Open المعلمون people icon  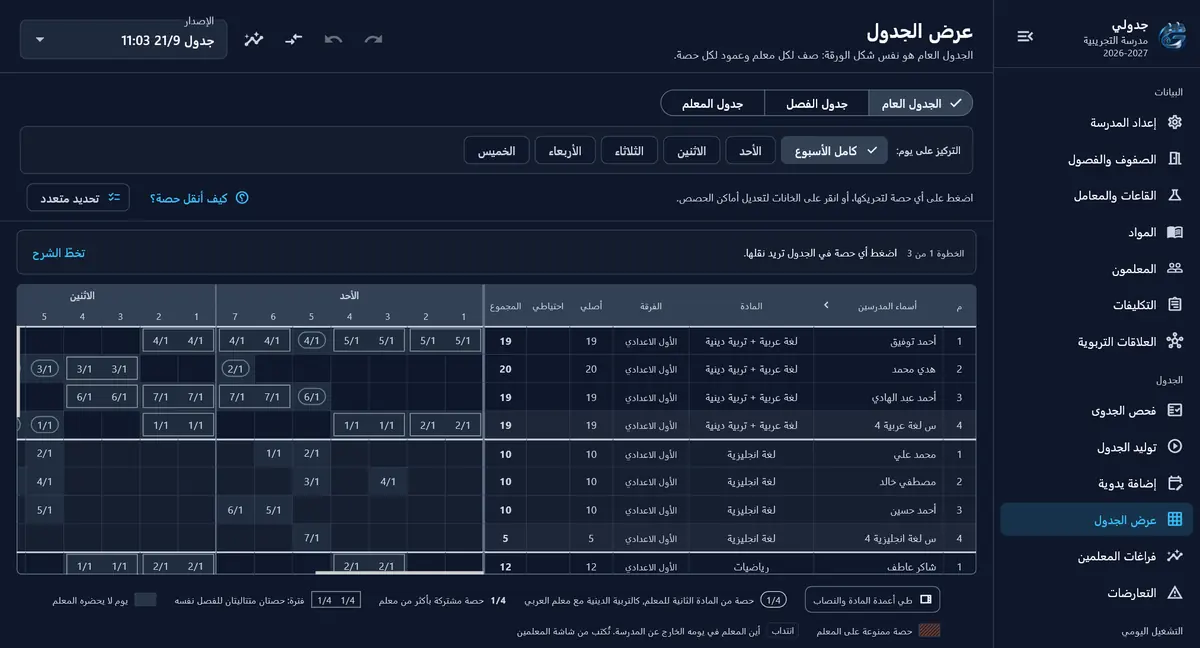coord(1175,269)
